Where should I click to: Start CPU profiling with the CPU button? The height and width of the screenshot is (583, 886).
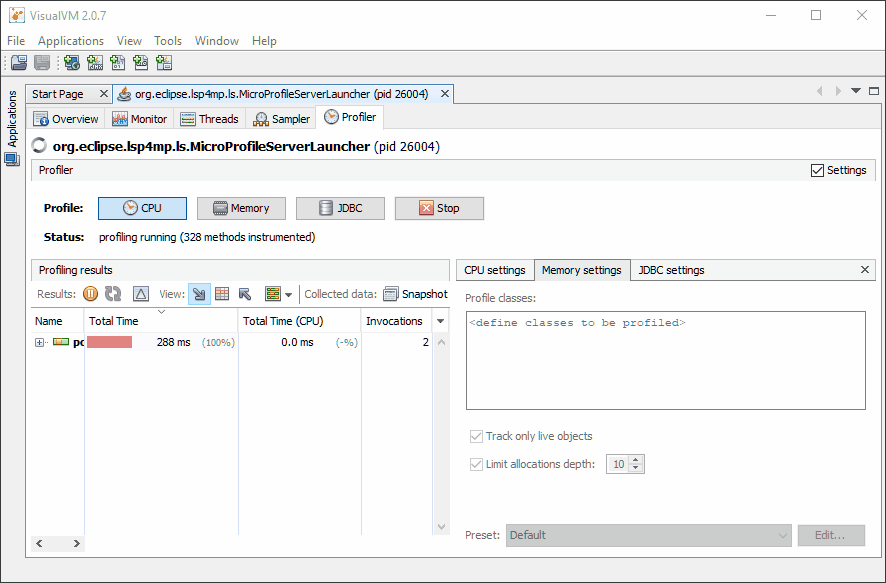(142, 208)
